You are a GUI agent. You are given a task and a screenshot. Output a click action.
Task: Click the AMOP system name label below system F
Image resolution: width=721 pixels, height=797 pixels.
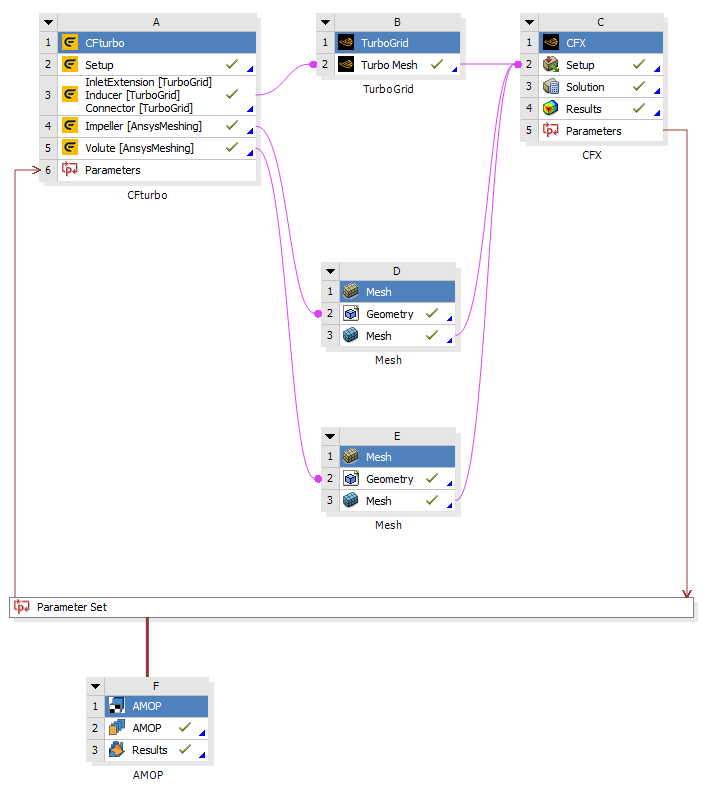148,775
